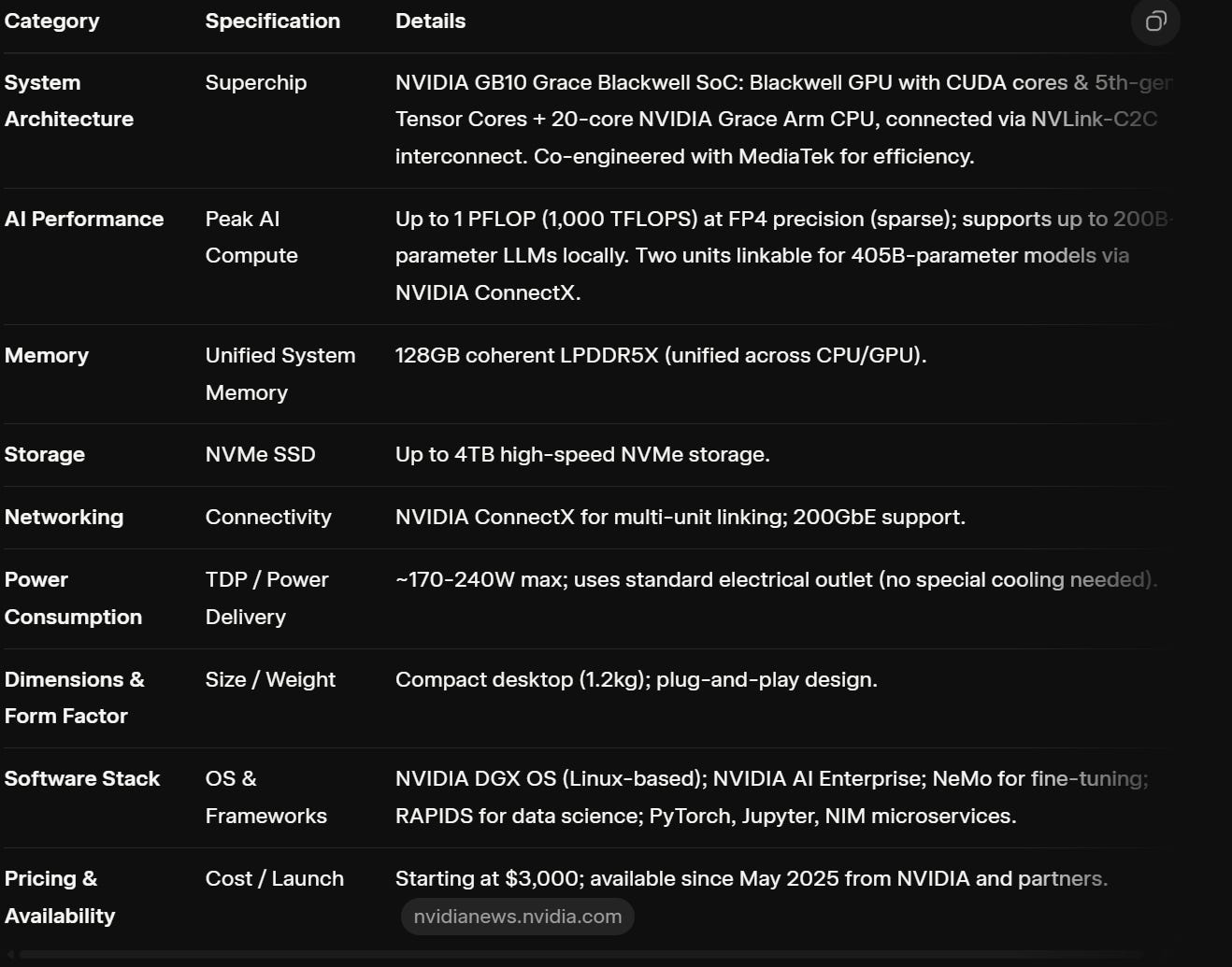The width and height of the screenshot is (1232, 967).
Task: Click the OS & Frameworks cell
Action: coord(266,797)
